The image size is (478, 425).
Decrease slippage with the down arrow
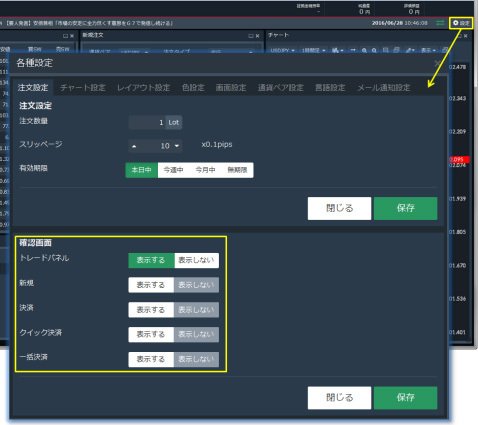[177, 146]
